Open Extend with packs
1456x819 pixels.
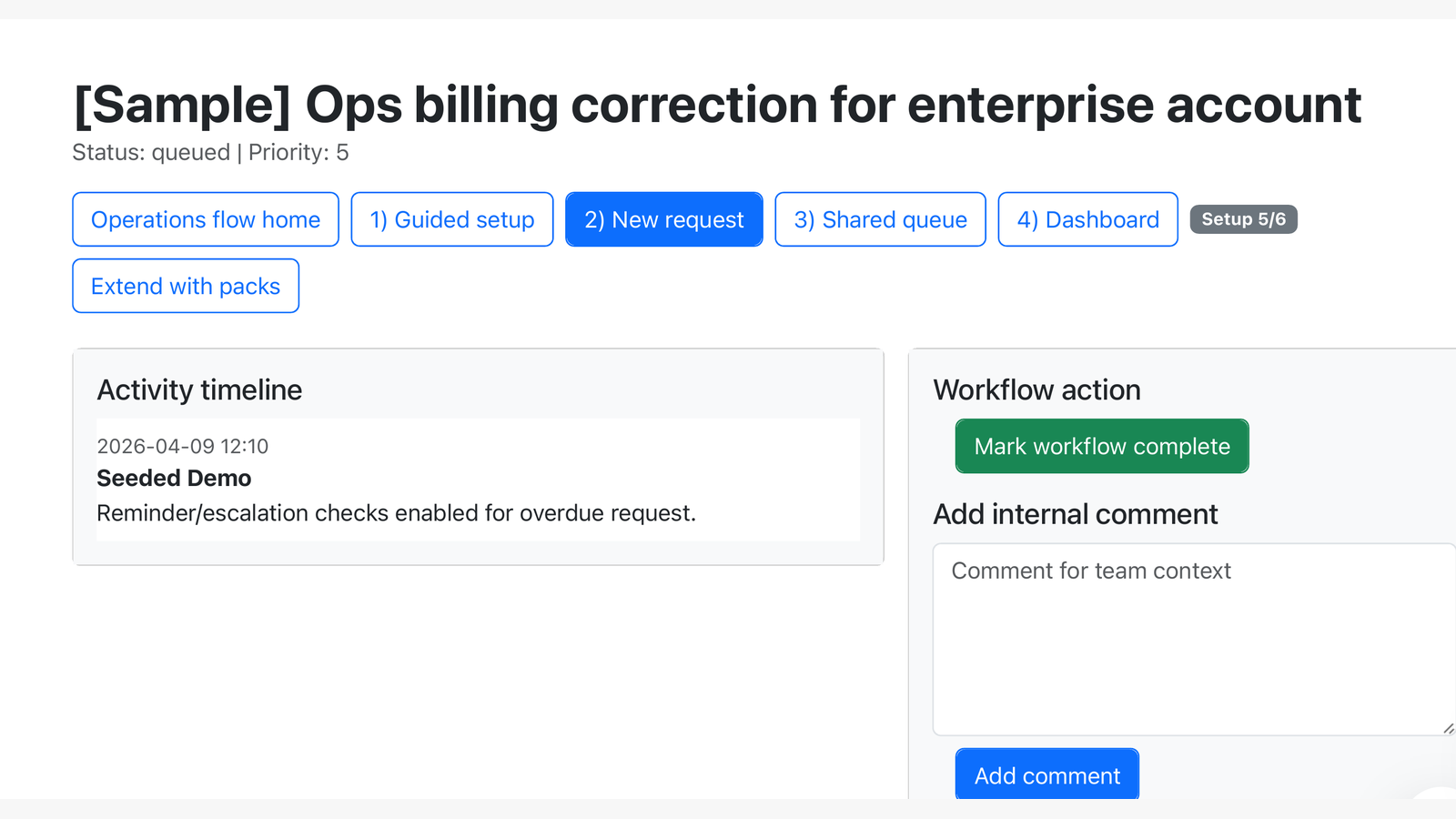[x=185, y=286]
